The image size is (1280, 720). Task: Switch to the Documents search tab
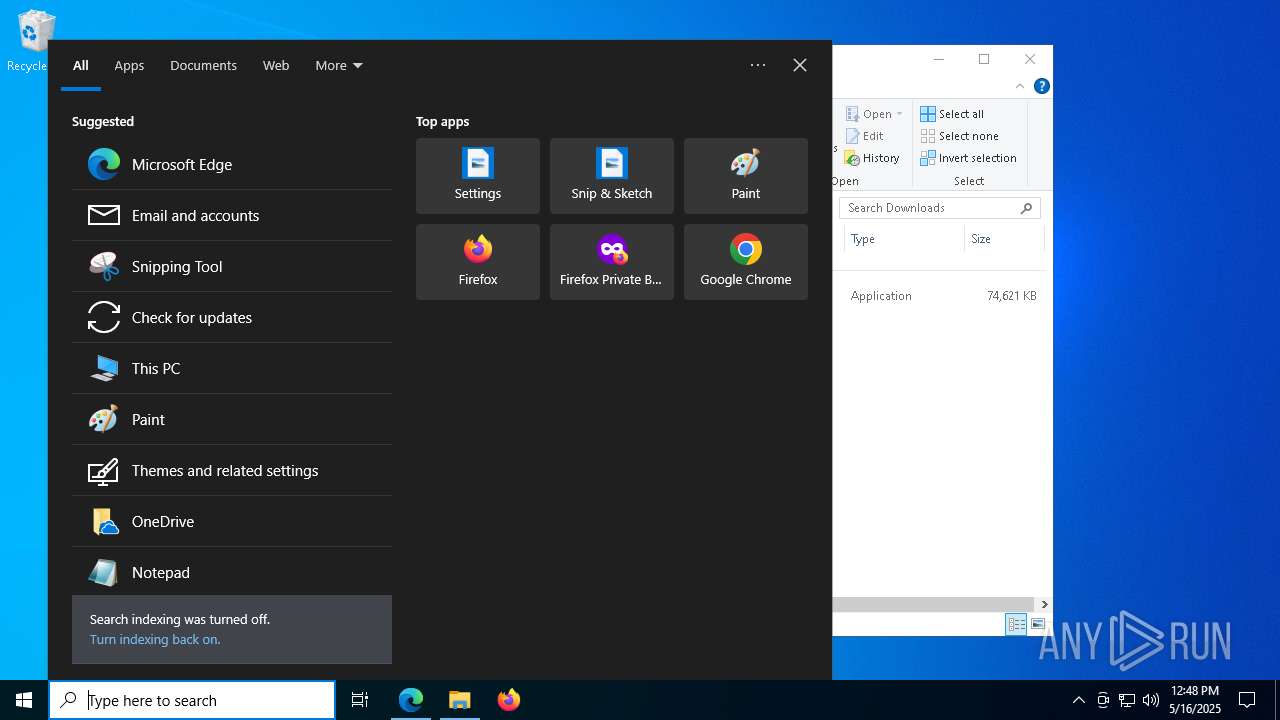pos(203,65)
